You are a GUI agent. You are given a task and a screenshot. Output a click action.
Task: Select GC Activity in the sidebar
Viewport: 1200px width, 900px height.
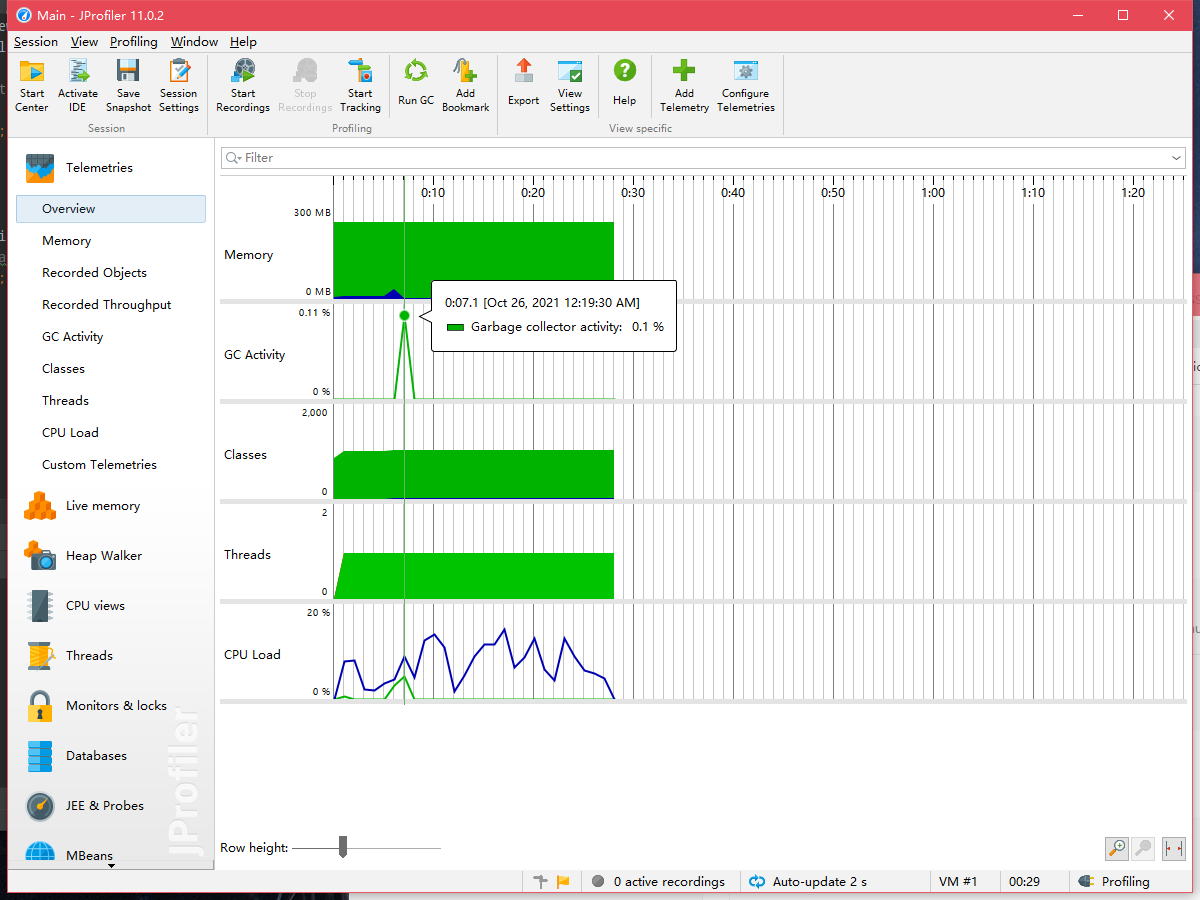click(x=72, y=337)
